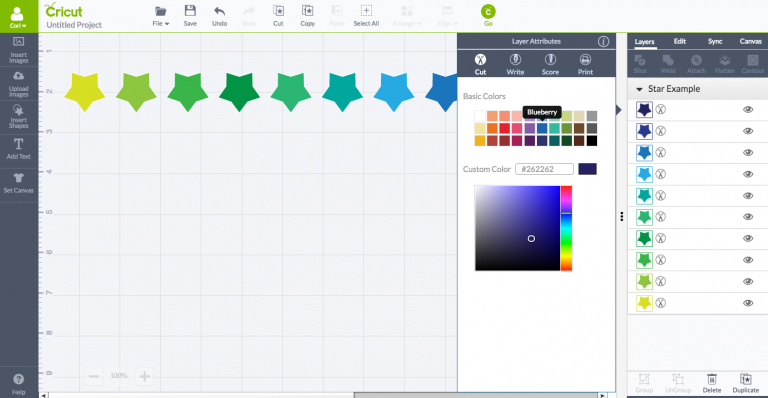This screenshot has height=398, width=768.
Task: Edit the Custom Color hex field
Action: coord(544,169)
